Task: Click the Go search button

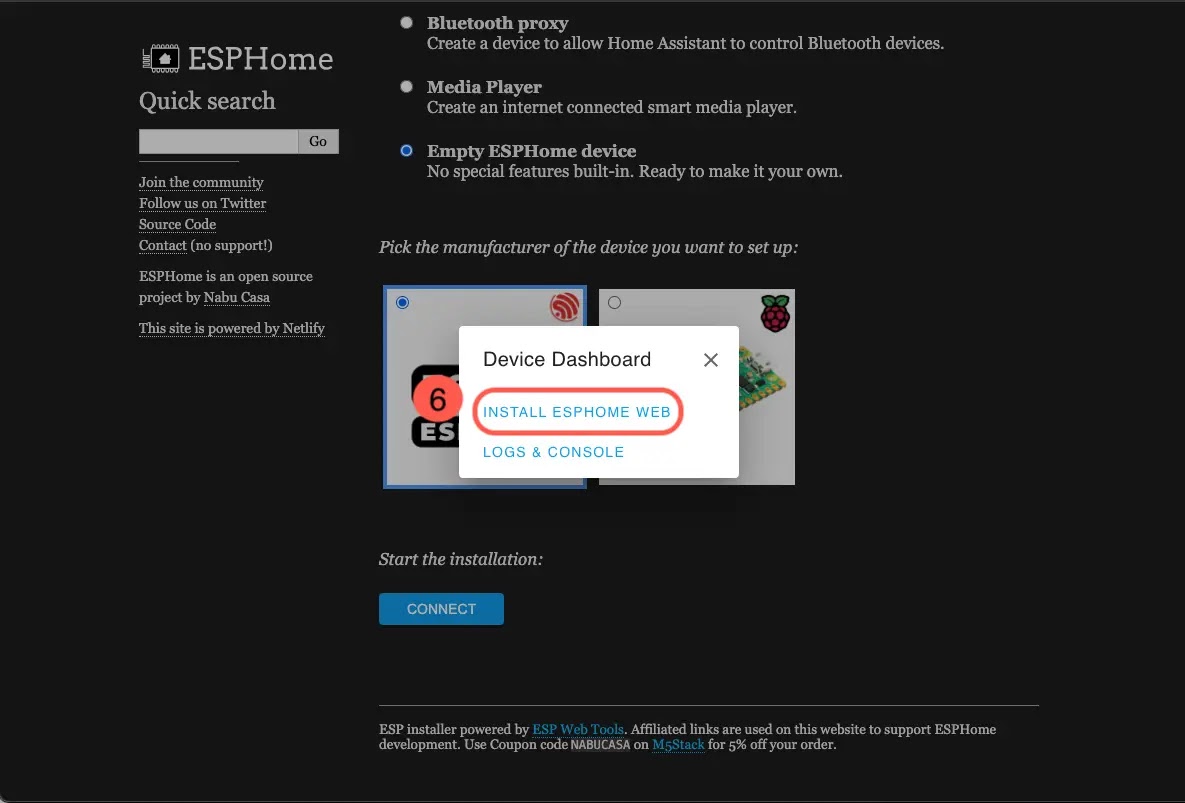Action: coord(318,141)
